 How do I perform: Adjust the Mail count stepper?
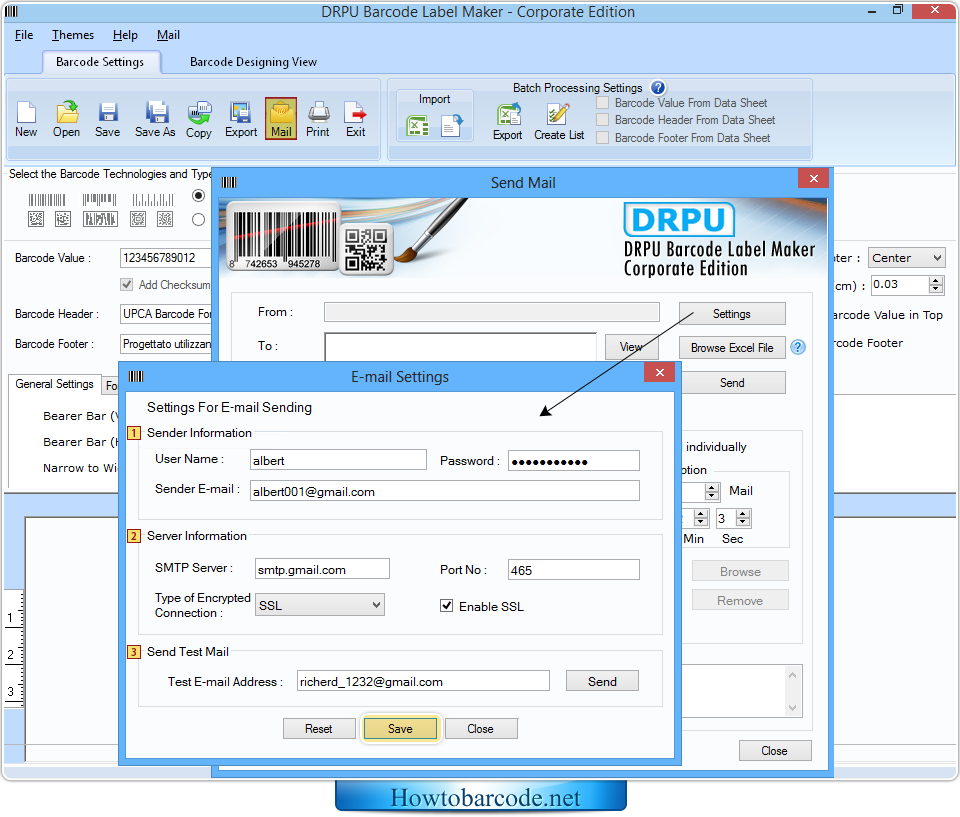click(x=711, y=491)
